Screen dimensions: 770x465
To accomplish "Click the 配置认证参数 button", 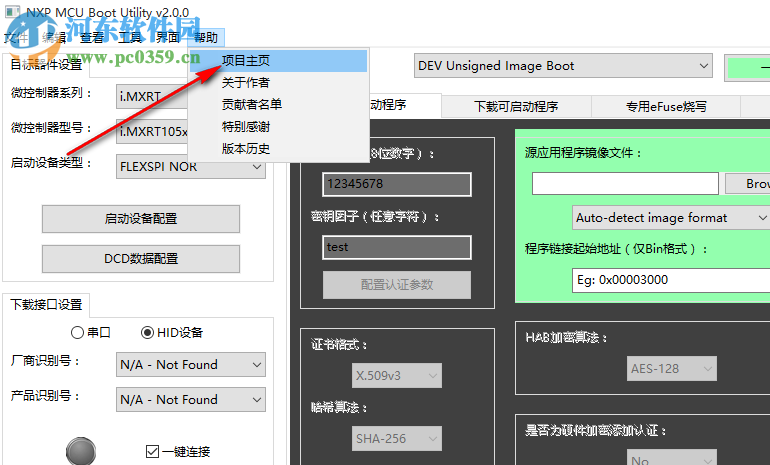I will pos(397,285).
